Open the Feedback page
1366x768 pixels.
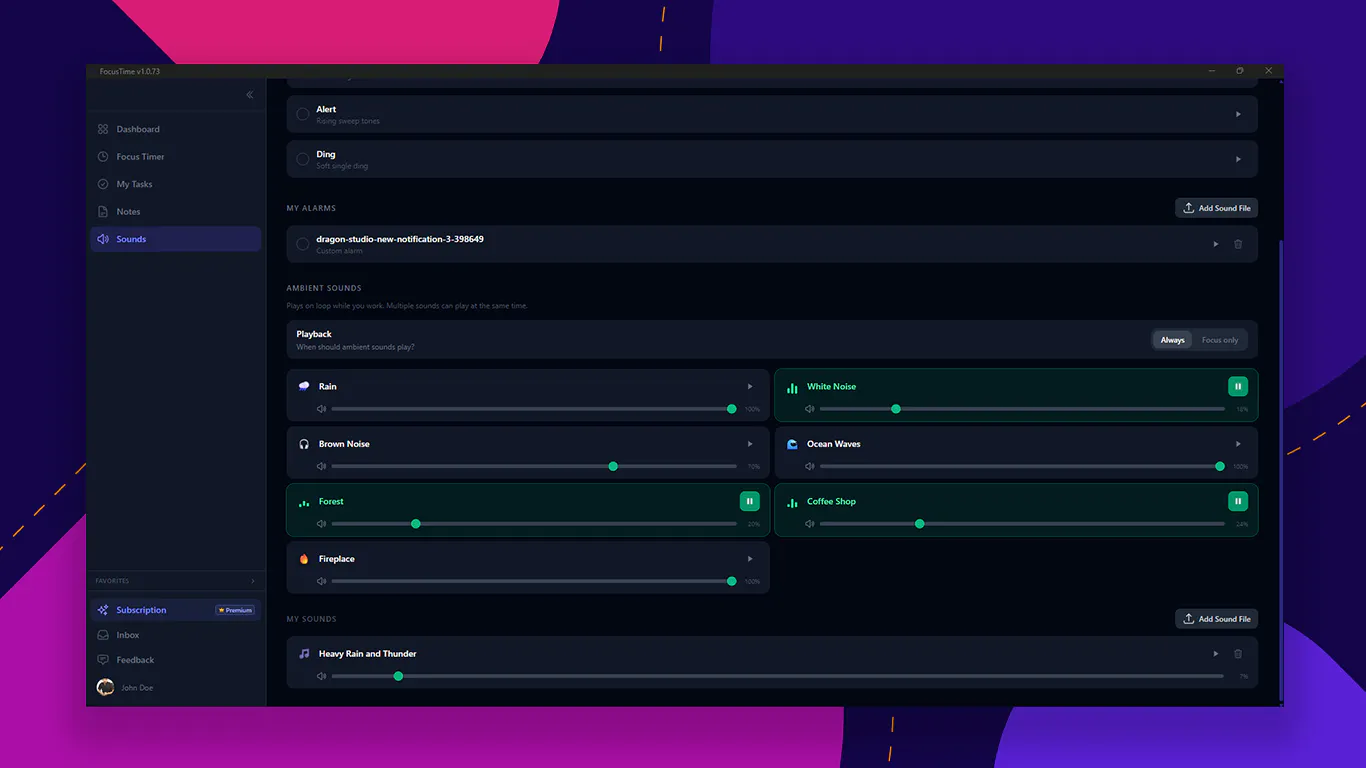coord(175,660)
